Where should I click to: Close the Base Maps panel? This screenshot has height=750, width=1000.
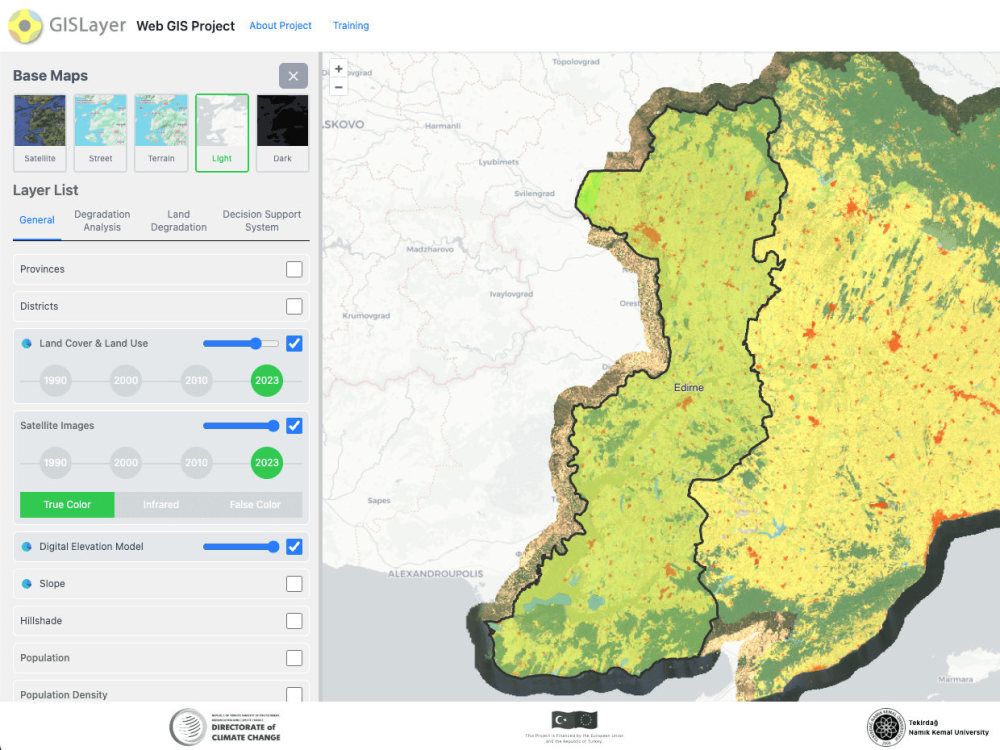pos(293,76)
